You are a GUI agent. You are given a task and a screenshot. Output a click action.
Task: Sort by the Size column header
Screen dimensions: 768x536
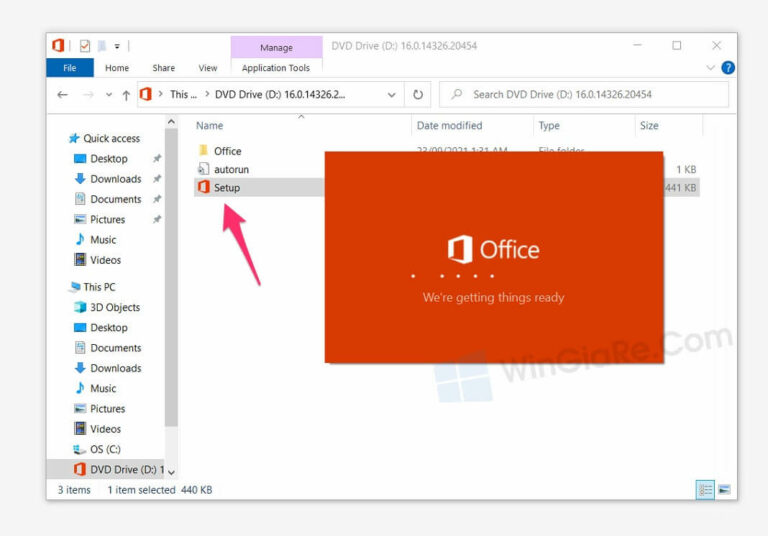[649, 125]
